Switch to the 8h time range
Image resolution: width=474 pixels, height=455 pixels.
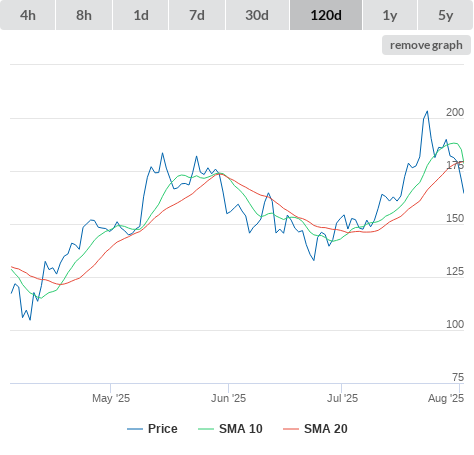point(84,15)
